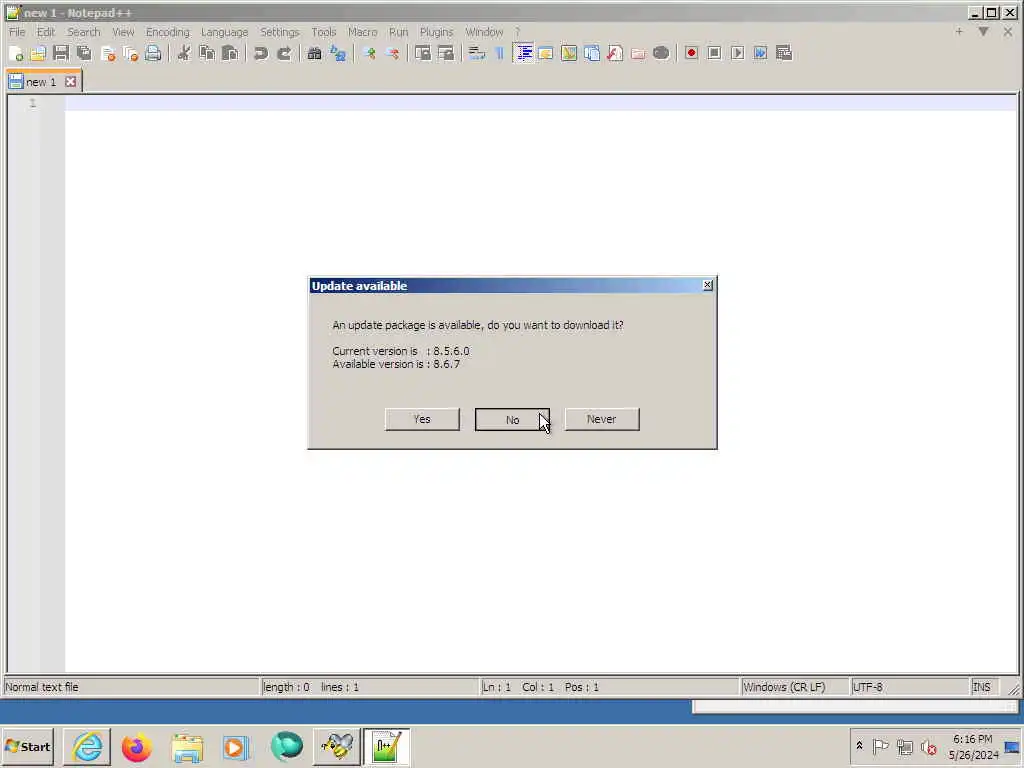Viewport: 1024px width, 768px height.
Task: Click the Zoom In toolbar icon
Action: 369,54
